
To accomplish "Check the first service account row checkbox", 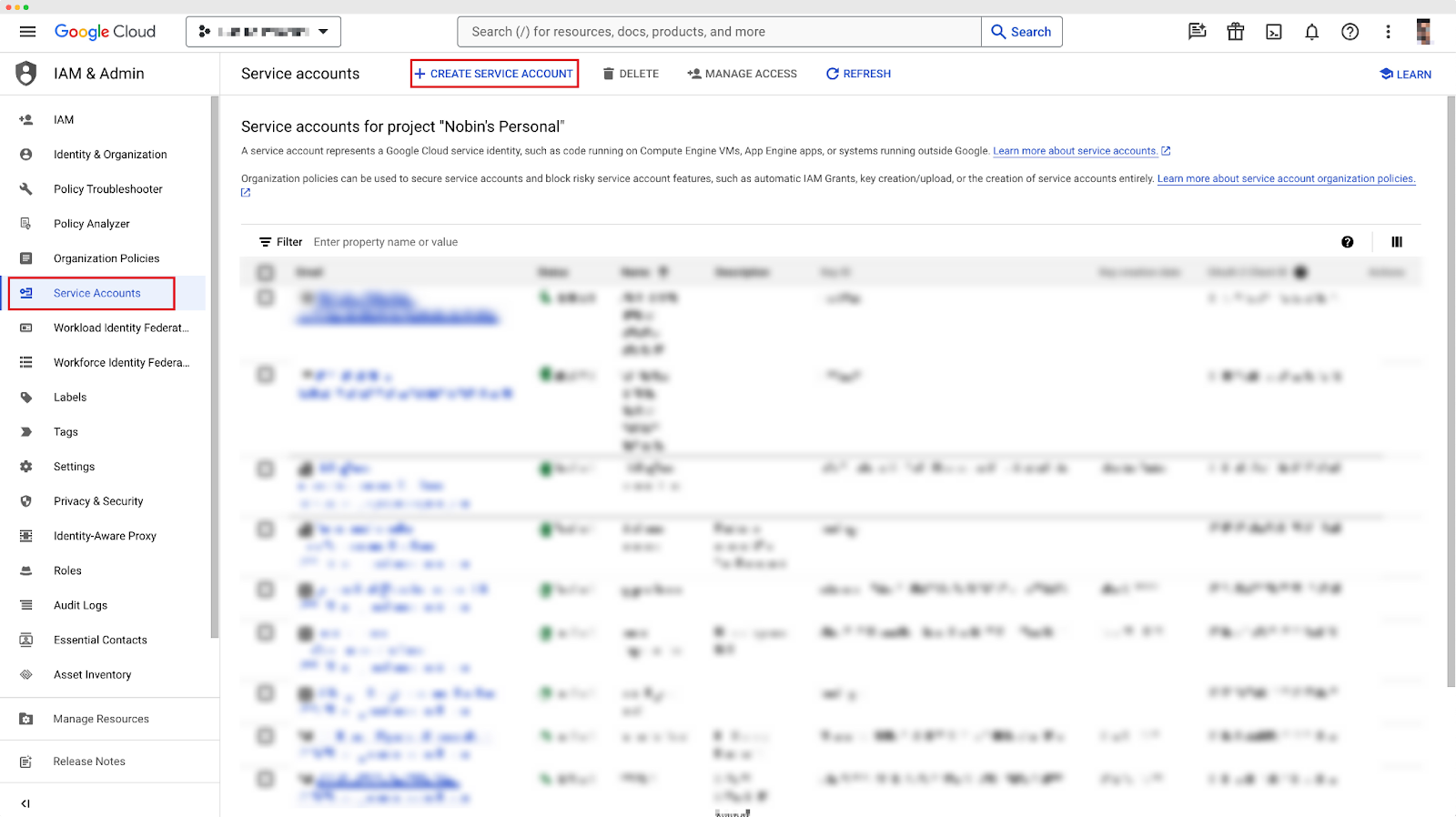I will [x=266, y=298].
